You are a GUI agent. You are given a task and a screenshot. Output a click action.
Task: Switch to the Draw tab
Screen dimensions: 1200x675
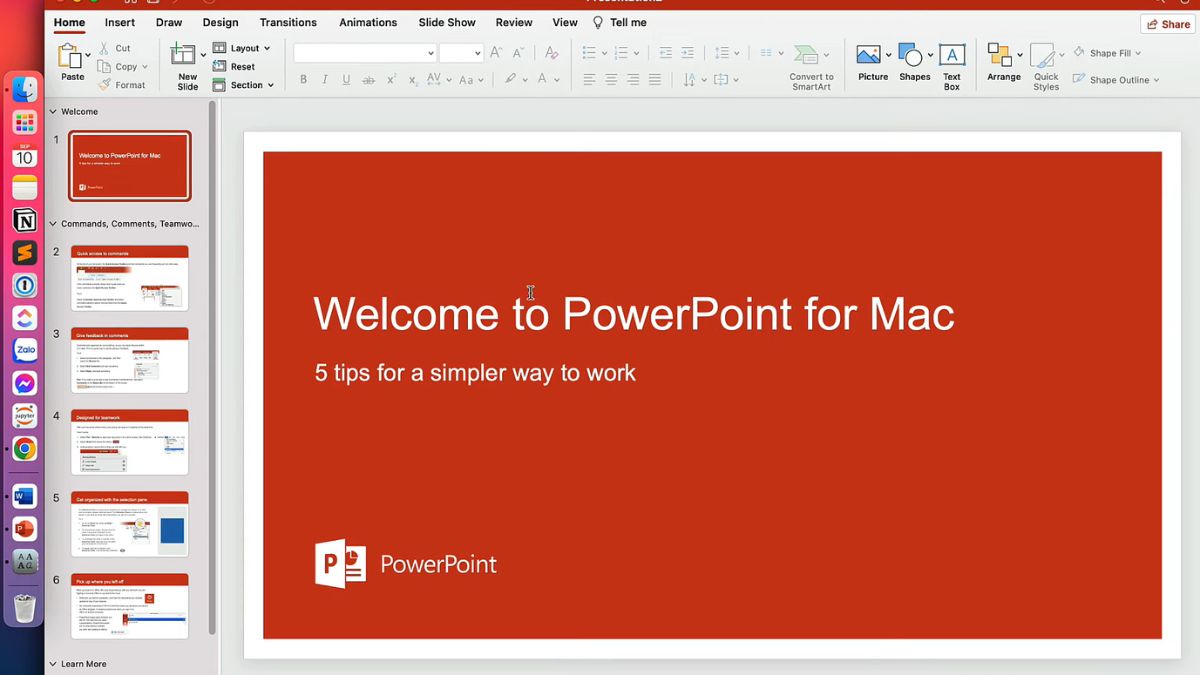169,22
